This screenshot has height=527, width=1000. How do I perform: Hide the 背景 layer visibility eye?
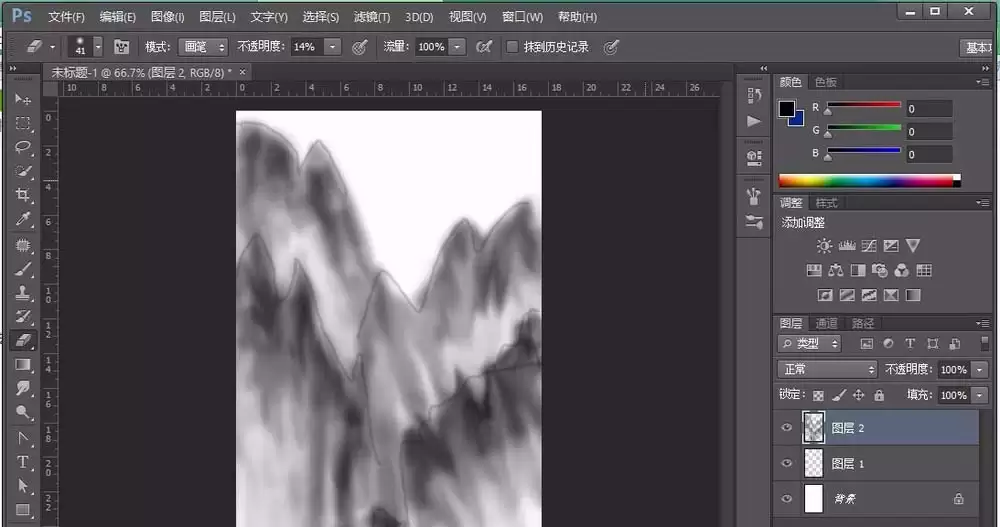(x=786, y=499)
